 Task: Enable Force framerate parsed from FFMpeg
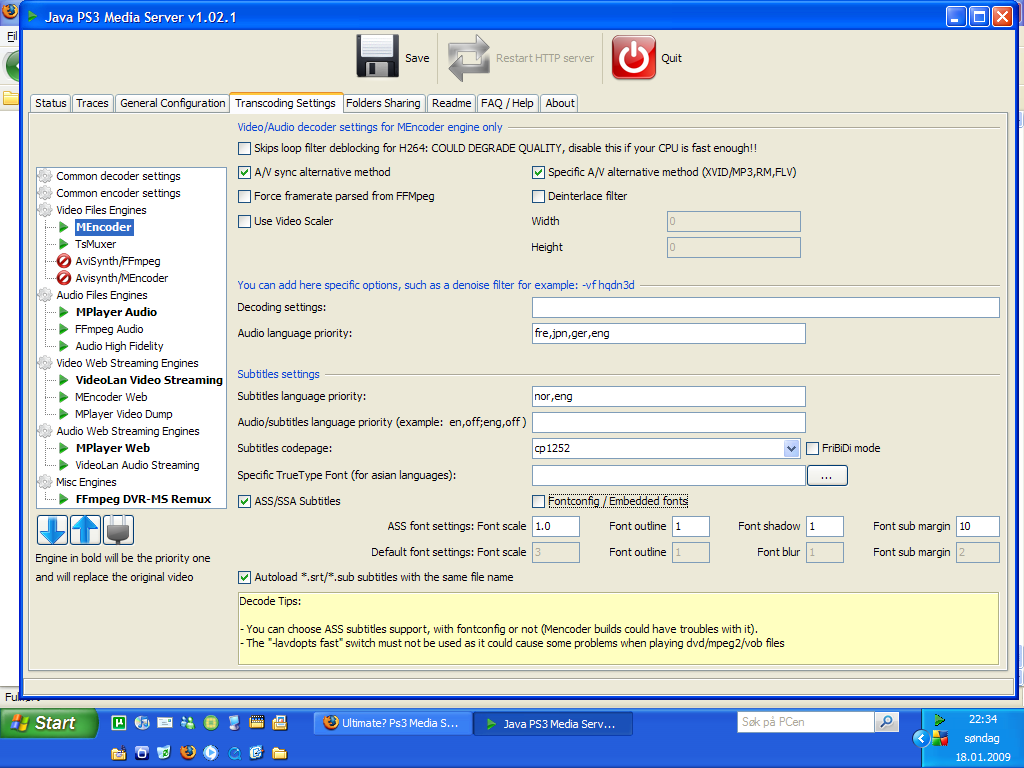(244, 197)
